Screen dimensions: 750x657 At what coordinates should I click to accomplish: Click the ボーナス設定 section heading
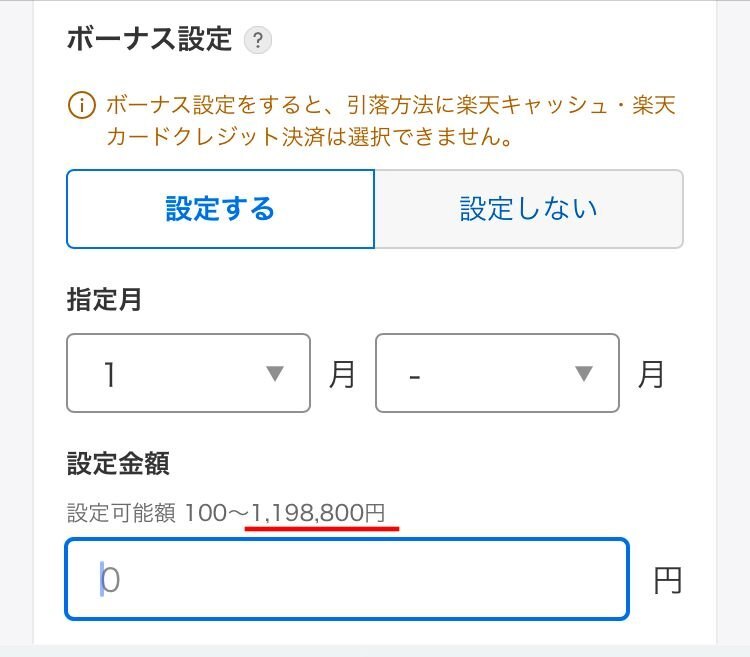point(149,40)
